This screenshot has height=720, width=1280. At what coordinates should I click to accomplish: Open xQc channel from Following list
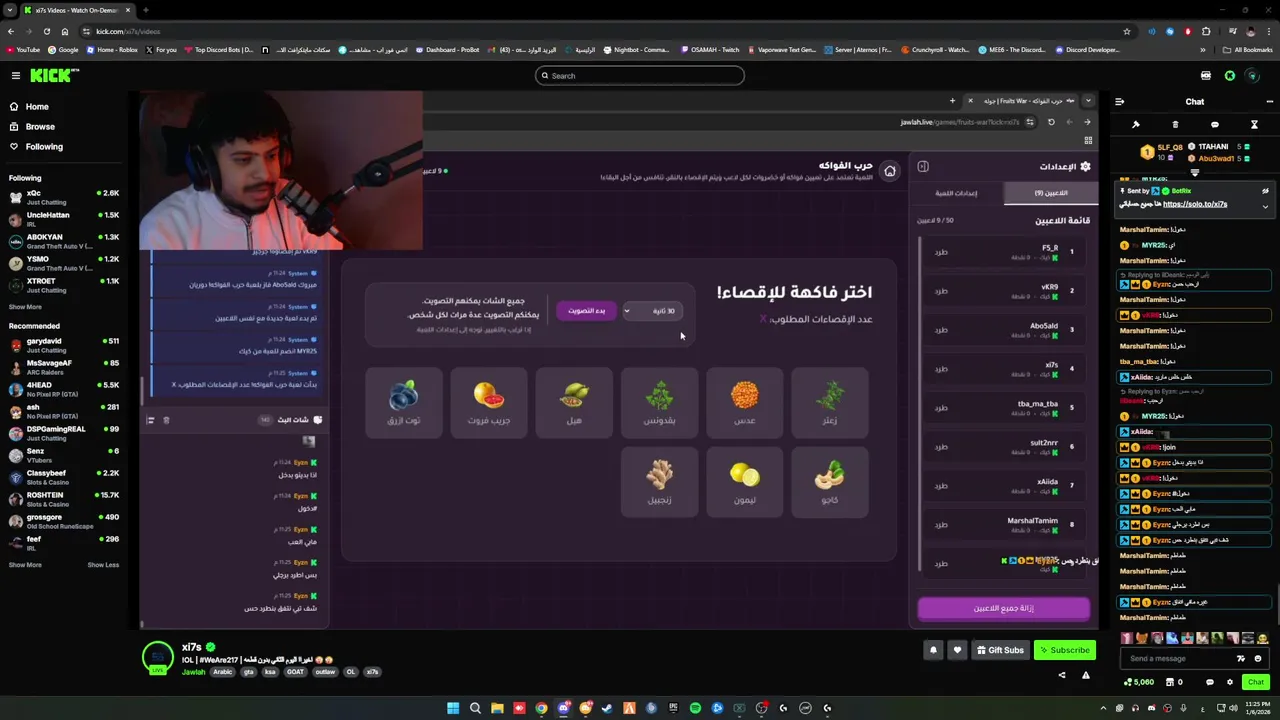64,196
